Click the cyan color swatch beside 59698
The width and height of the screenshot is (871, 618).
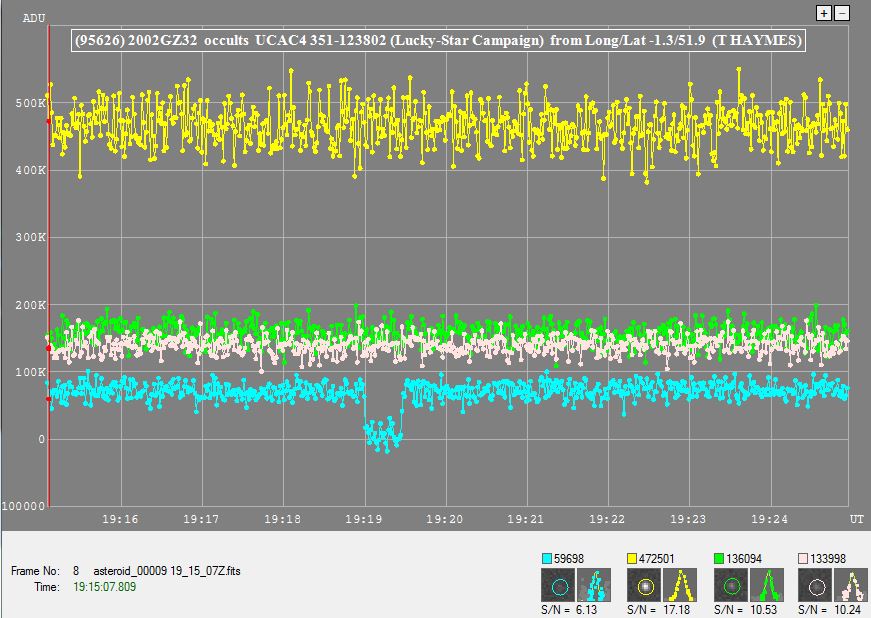(x=547, y=559)
